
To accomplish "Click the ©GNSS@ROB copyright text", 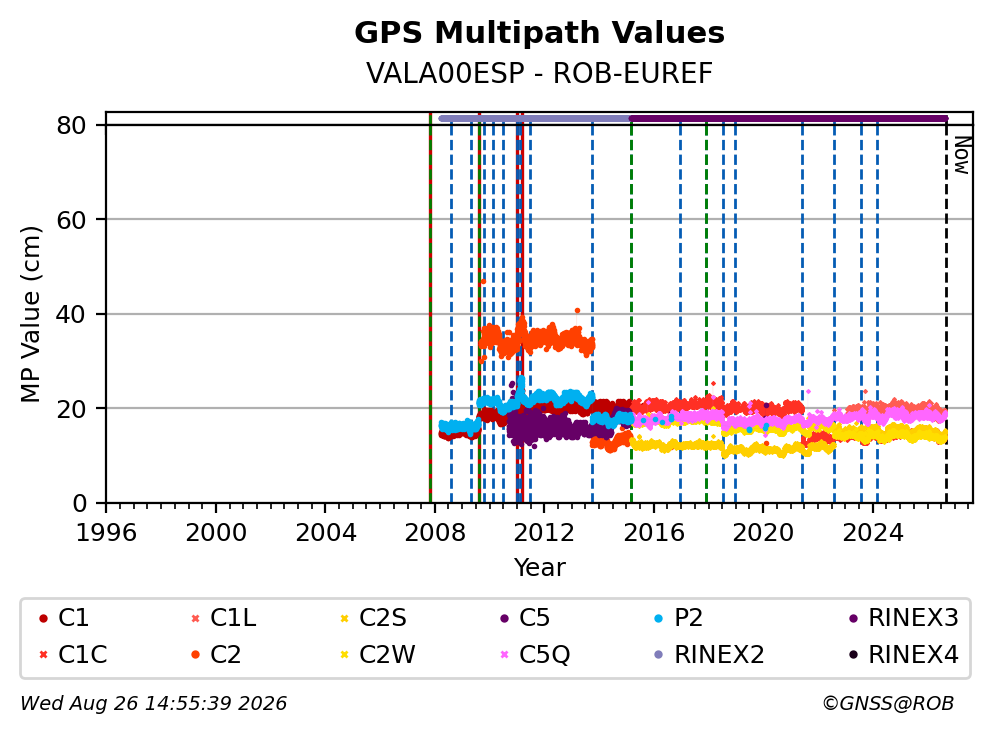I will tap(888, 703).
